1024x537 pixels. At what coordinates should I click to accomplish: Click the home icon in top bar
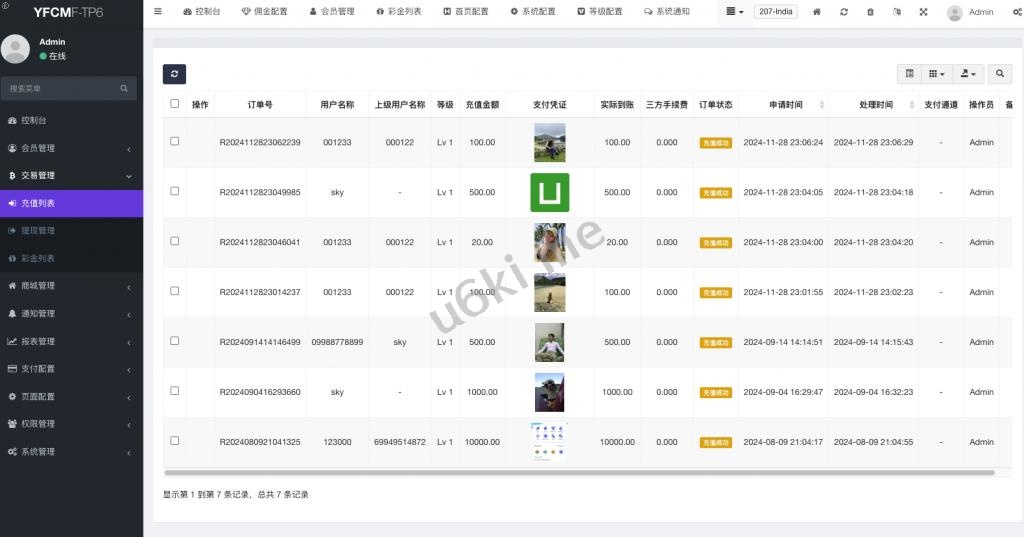point(817,12)
